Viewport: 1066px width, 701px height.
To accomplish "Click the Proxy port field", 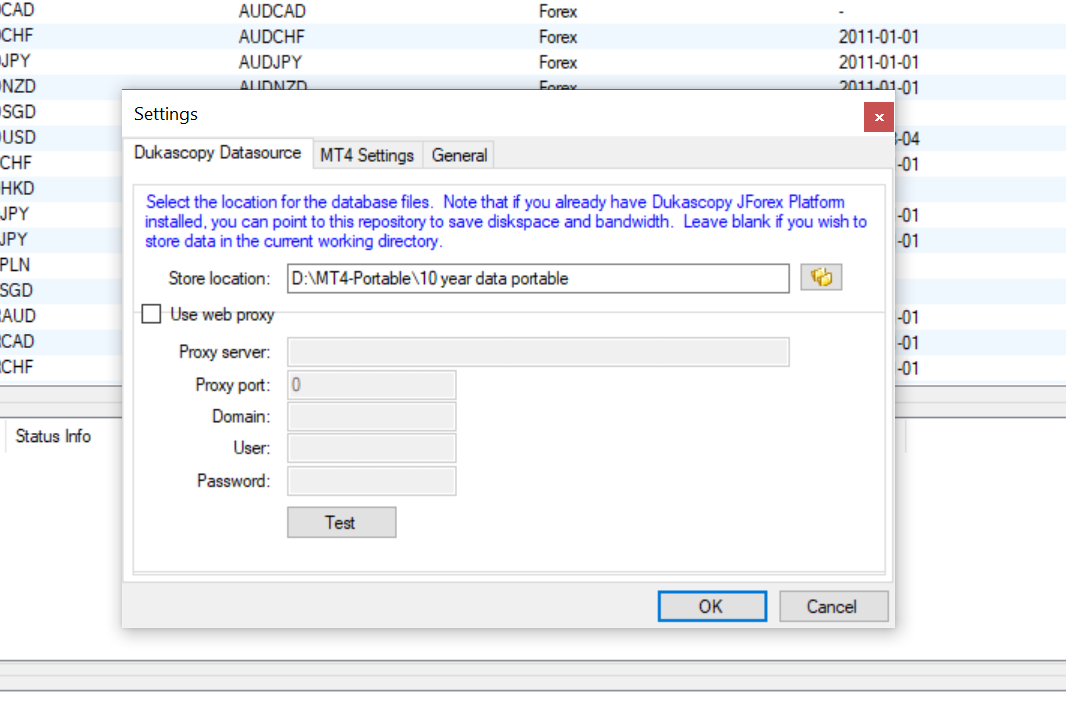I will (x=371, y=385).
